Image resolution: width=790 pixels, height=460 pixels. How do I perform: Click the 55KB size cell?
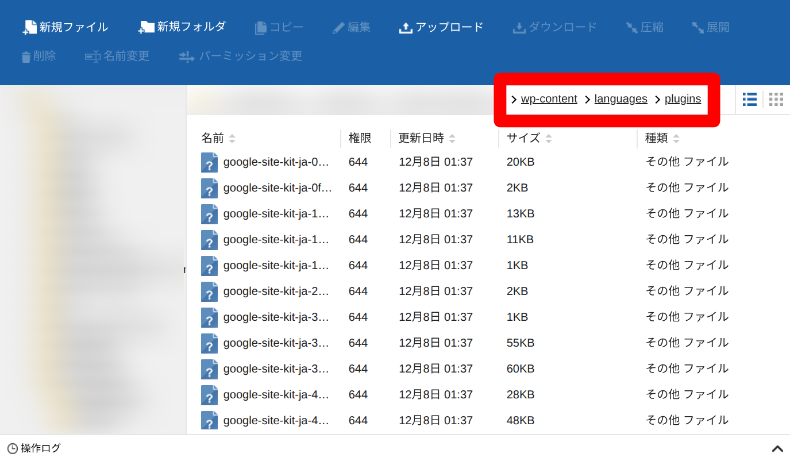click(520, 343)
